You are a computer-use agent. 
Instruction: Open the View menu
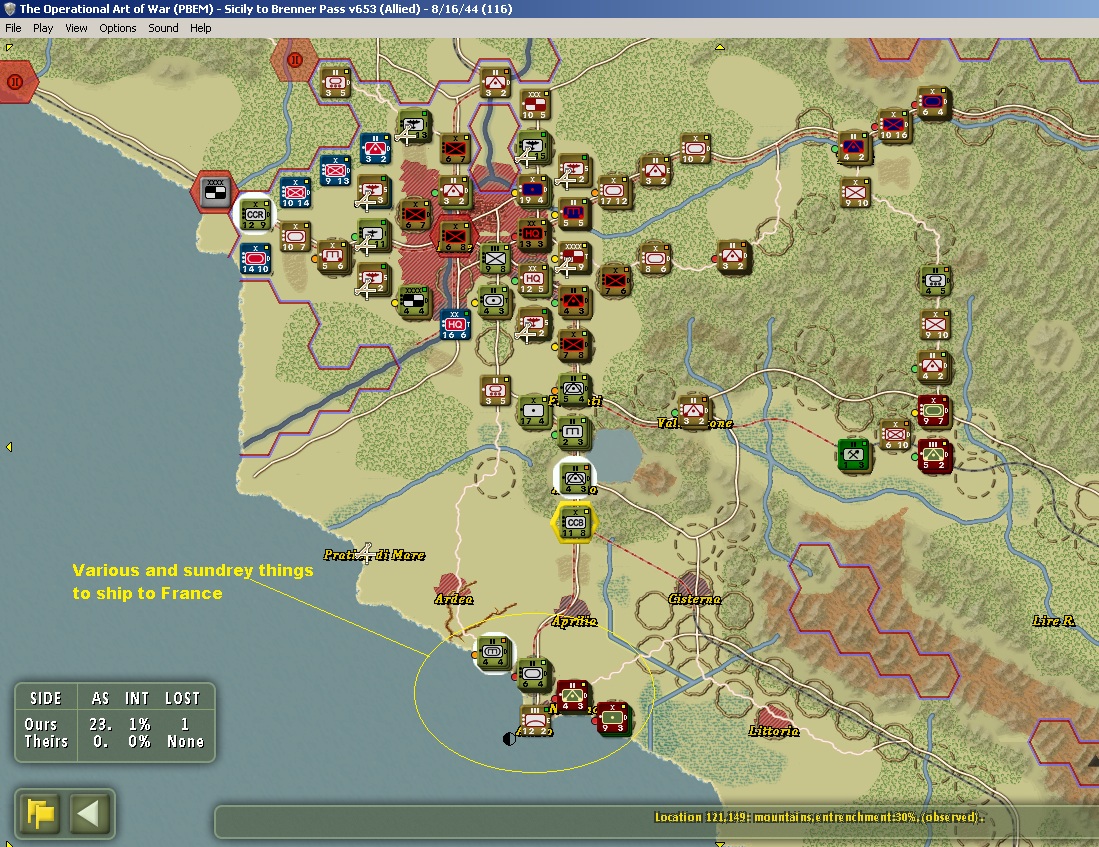tap(76, 28)
